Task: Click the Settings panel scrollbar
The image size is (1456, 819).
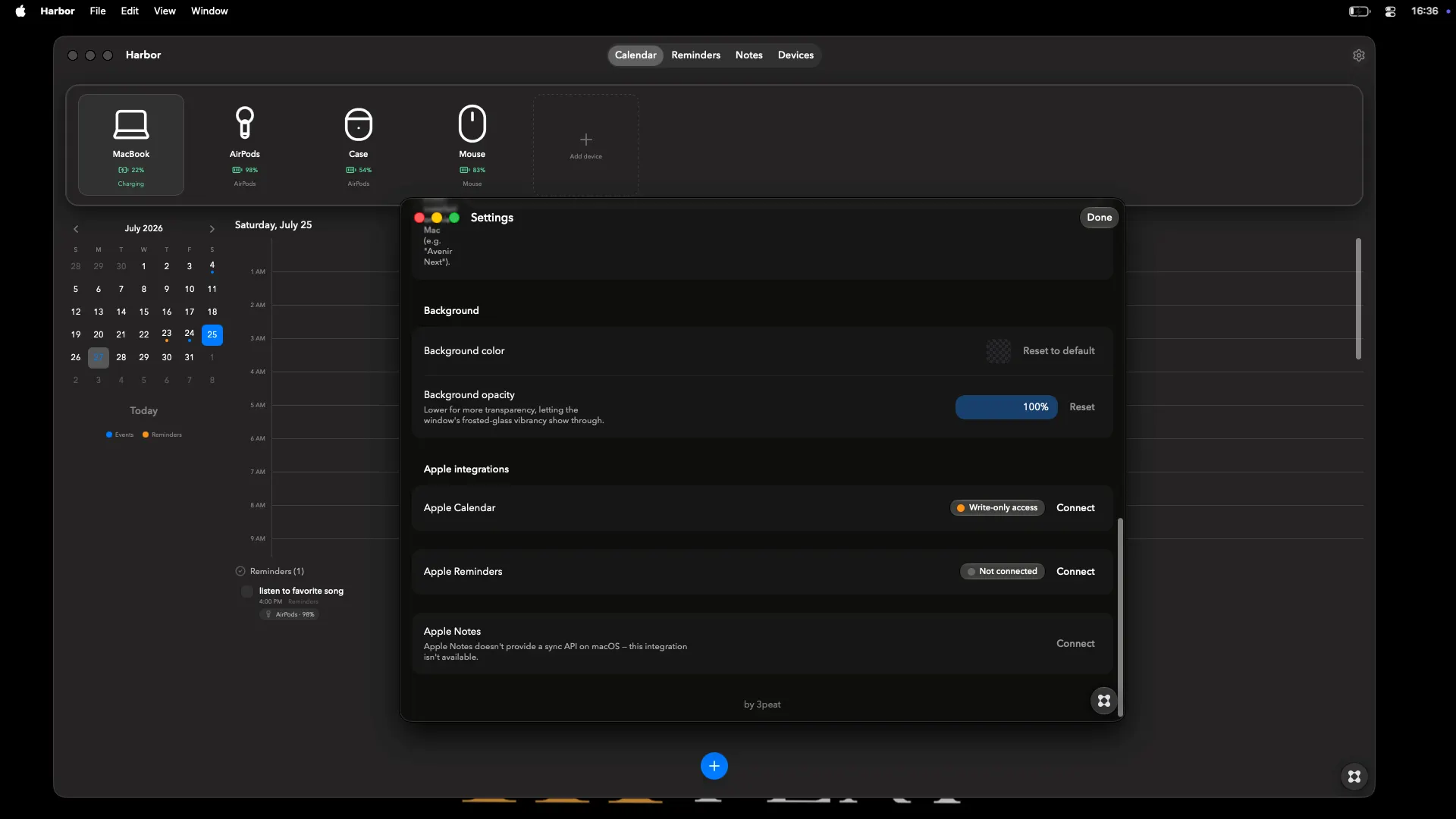Action: [x=1120, y=617]
